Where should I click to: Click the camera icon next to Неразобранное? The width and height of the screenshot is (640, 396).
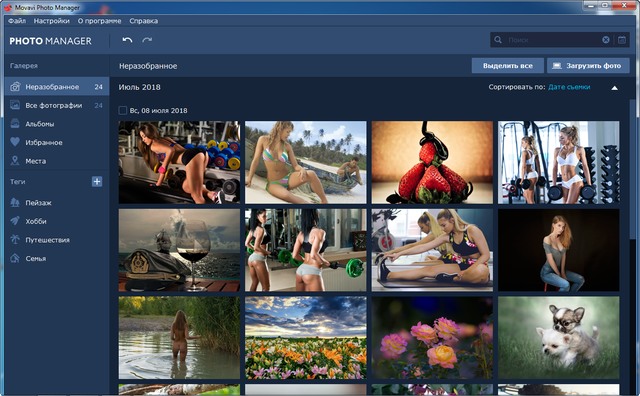pyautogui.click(x=15, y=87)
